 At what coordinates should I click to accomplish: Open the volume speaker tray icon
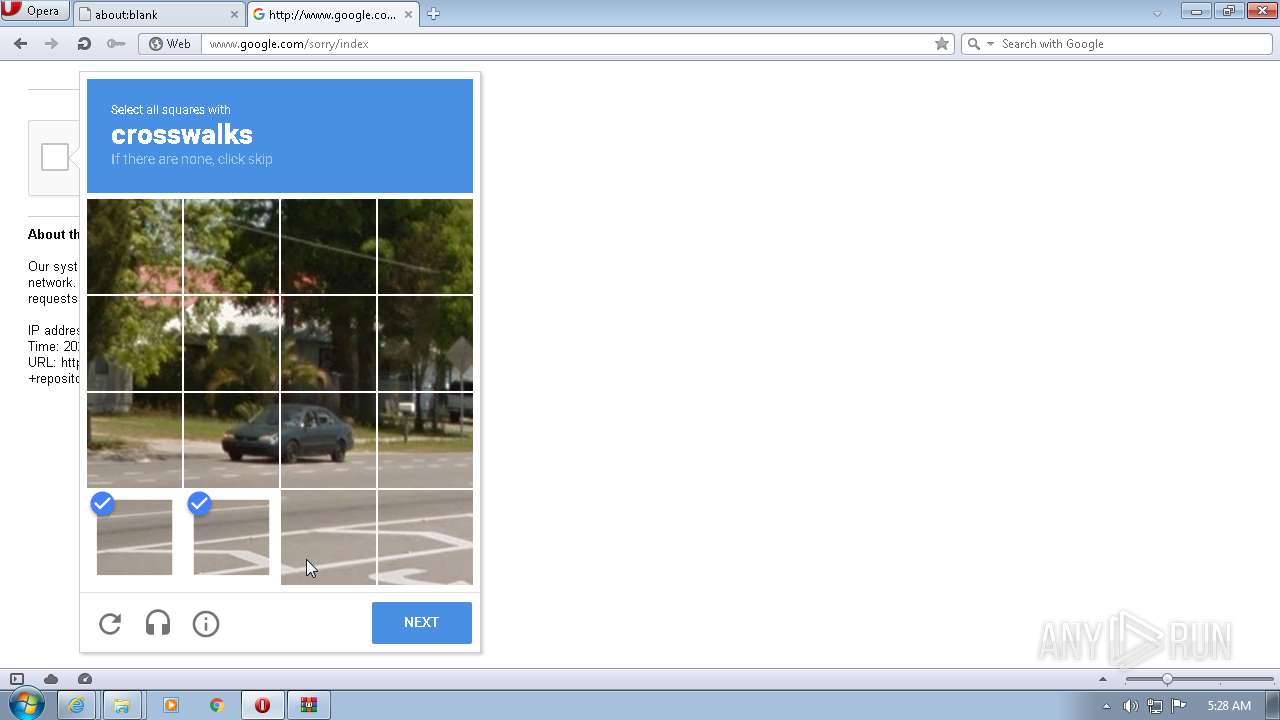pos(1130,706)
